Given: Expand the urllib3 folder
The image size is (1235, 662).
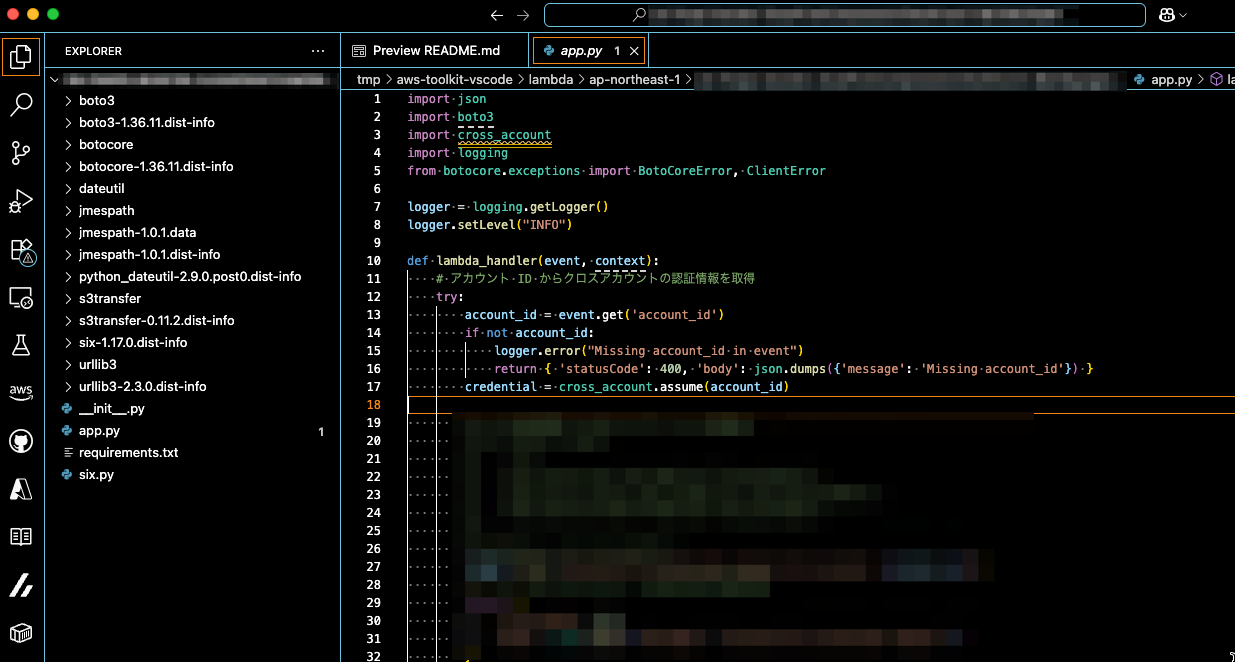Looking at the screenshot, I should click(x=68, y=365).
